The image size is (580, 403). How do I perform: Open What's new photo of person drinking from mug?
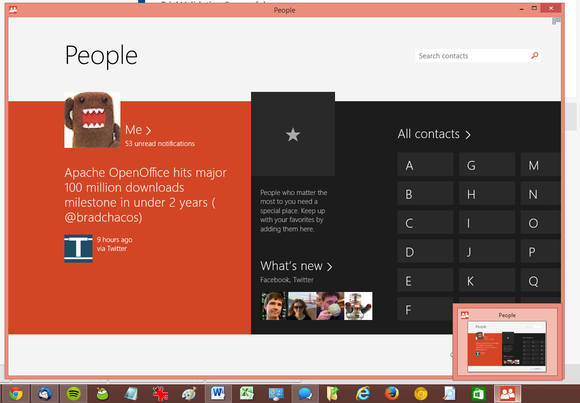330,306
